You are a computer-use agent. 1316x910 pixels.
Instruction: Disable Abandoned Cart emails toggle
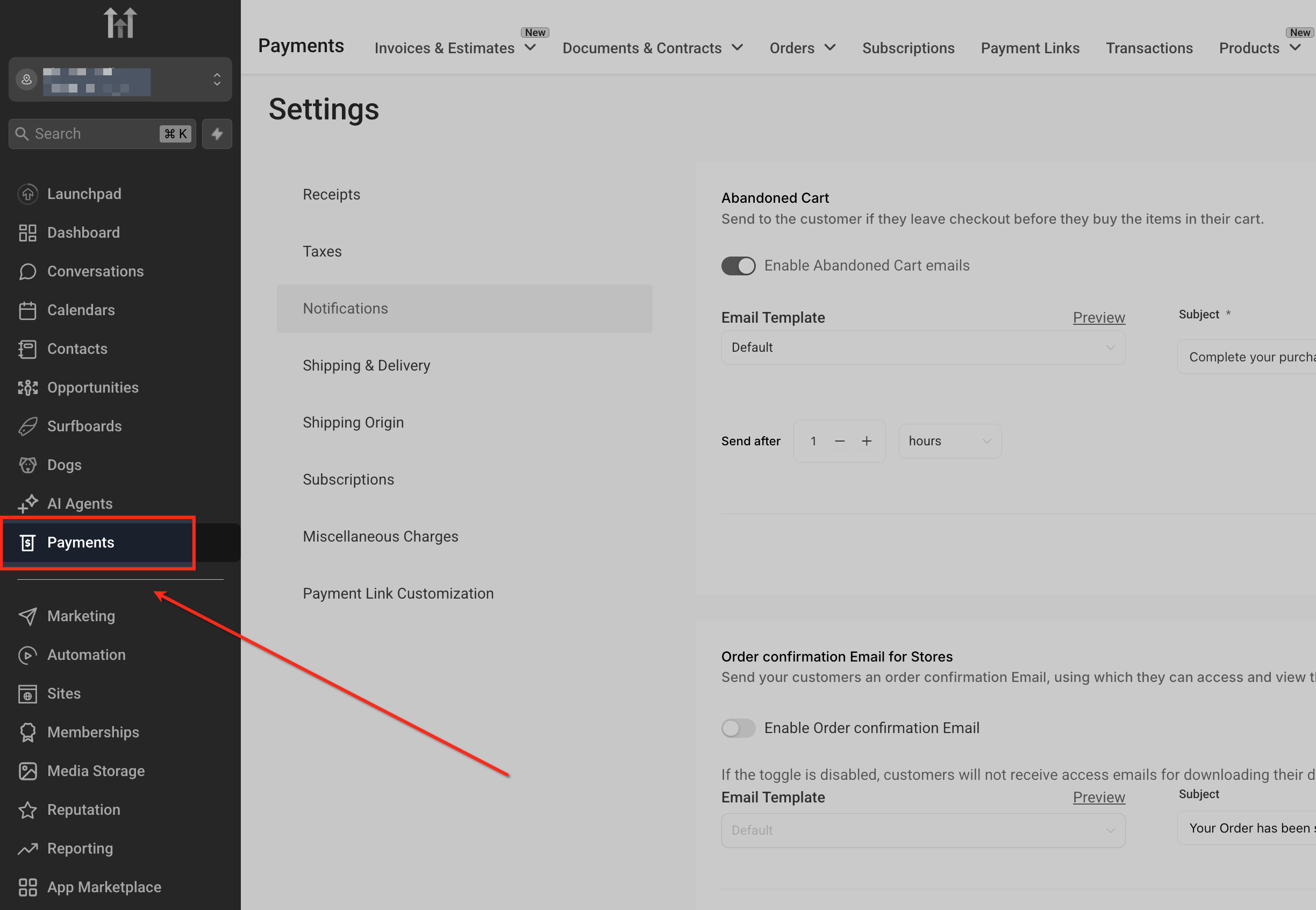click(738, 266)
